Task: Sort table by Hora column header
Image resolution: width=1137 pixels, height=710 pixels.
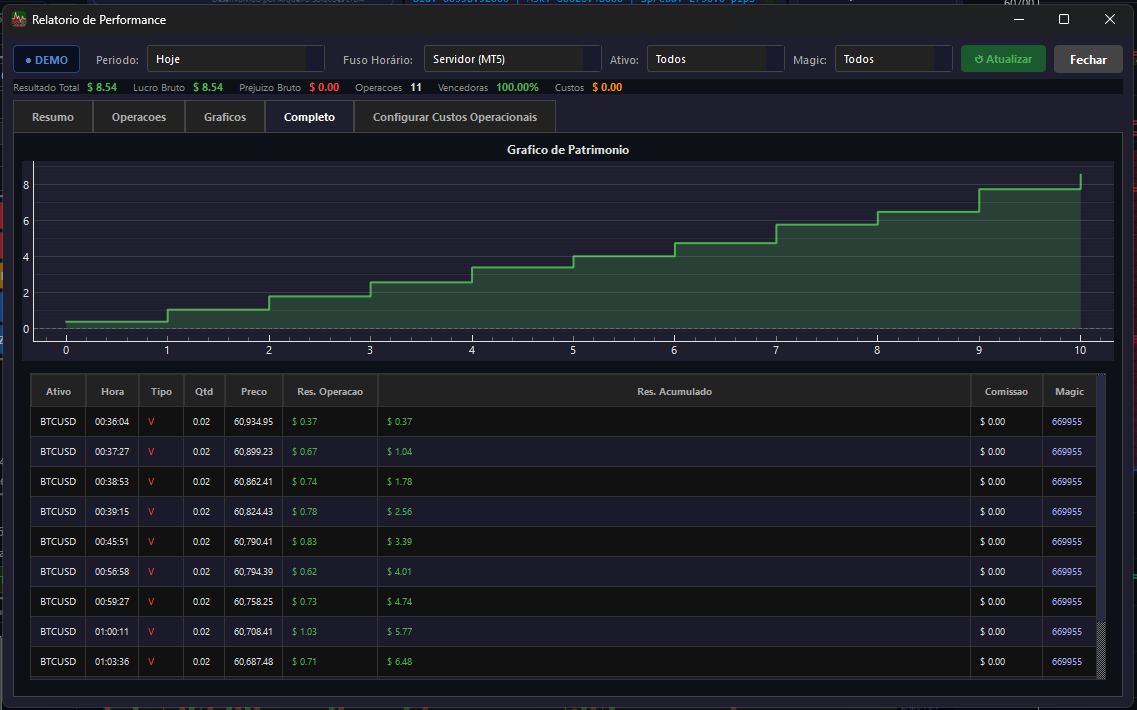Action: point(112,391)
